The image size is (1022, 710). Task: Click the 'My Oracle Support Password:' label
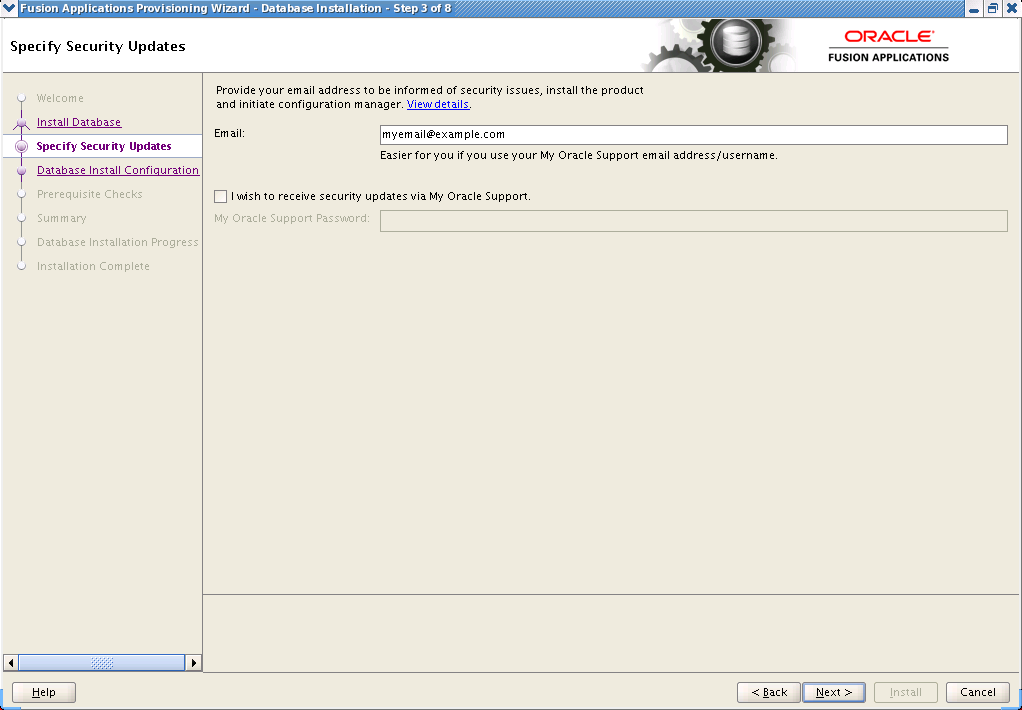(x=292, y=218)
